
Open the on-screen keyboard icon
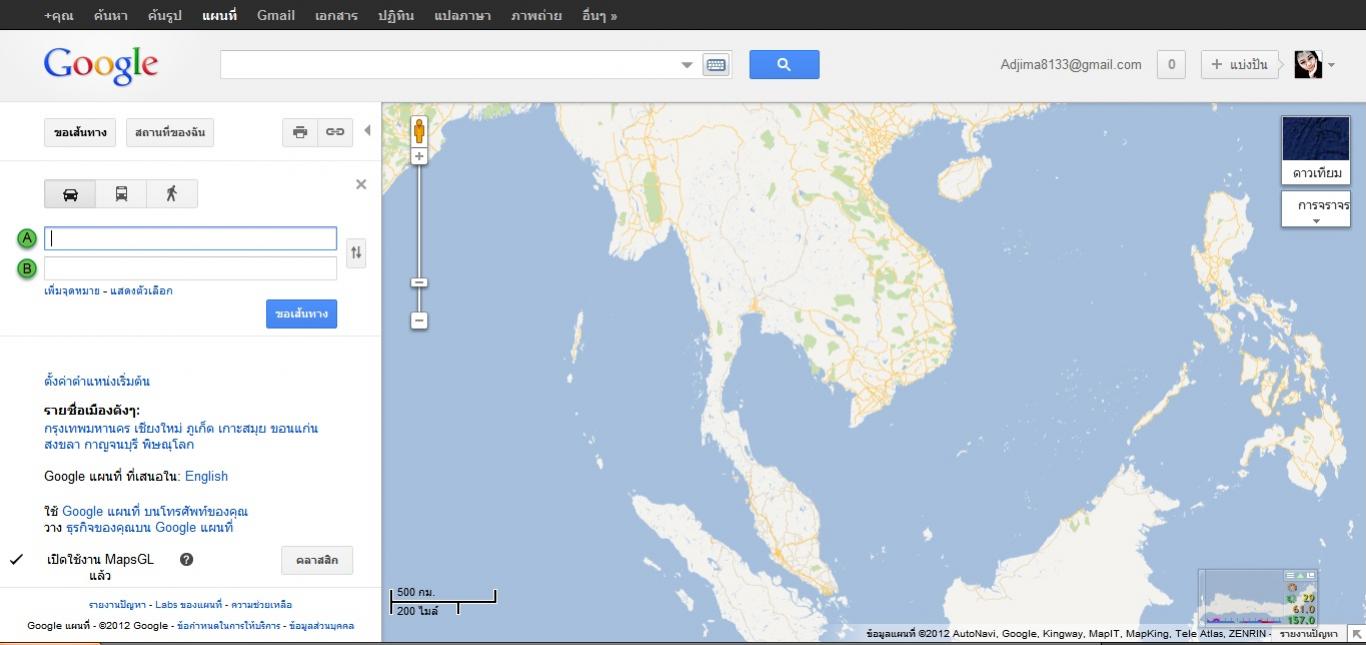[x=716, y=65]
